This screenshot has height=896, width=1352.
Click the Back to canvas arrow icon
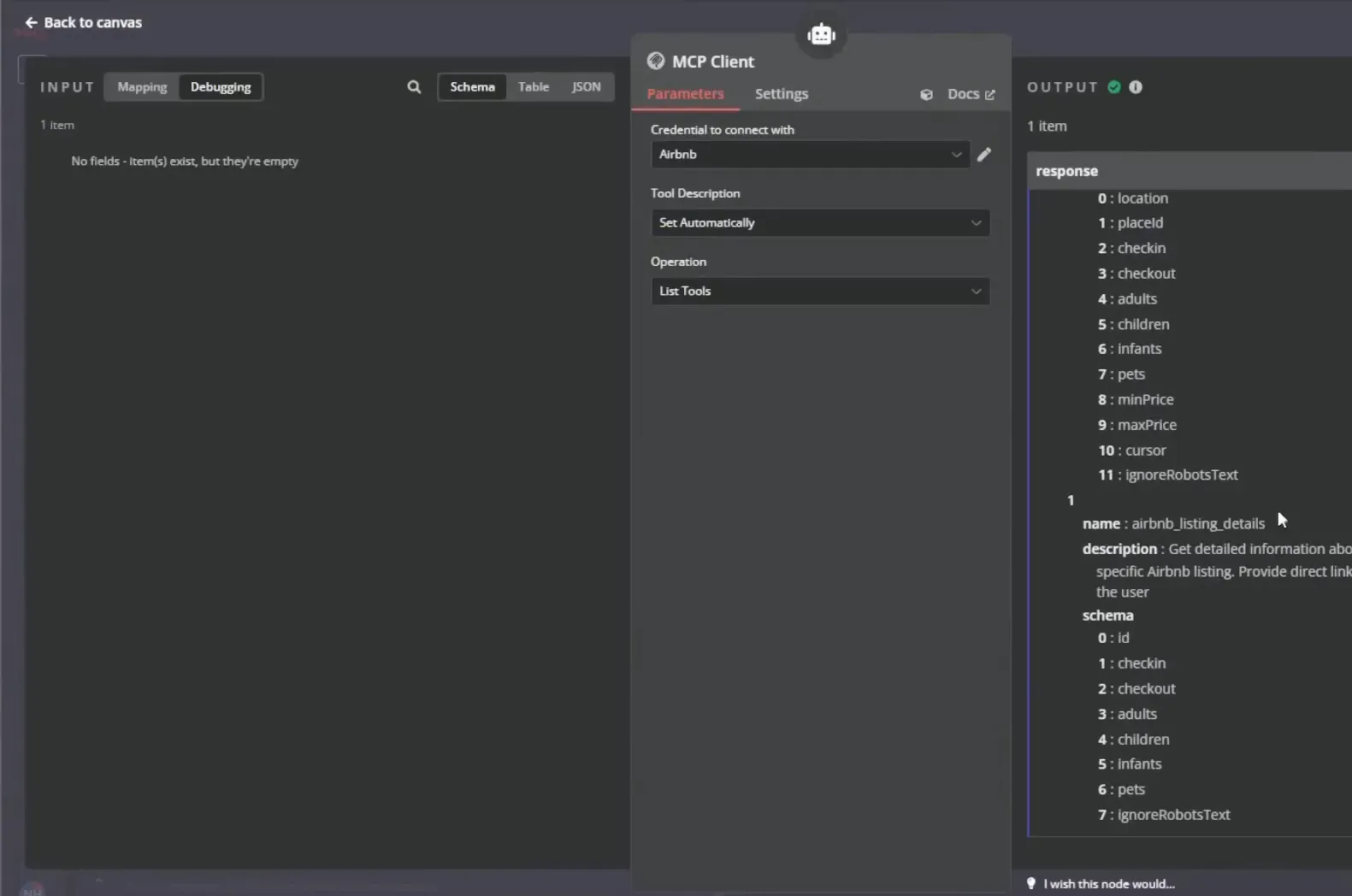[31, 23]
